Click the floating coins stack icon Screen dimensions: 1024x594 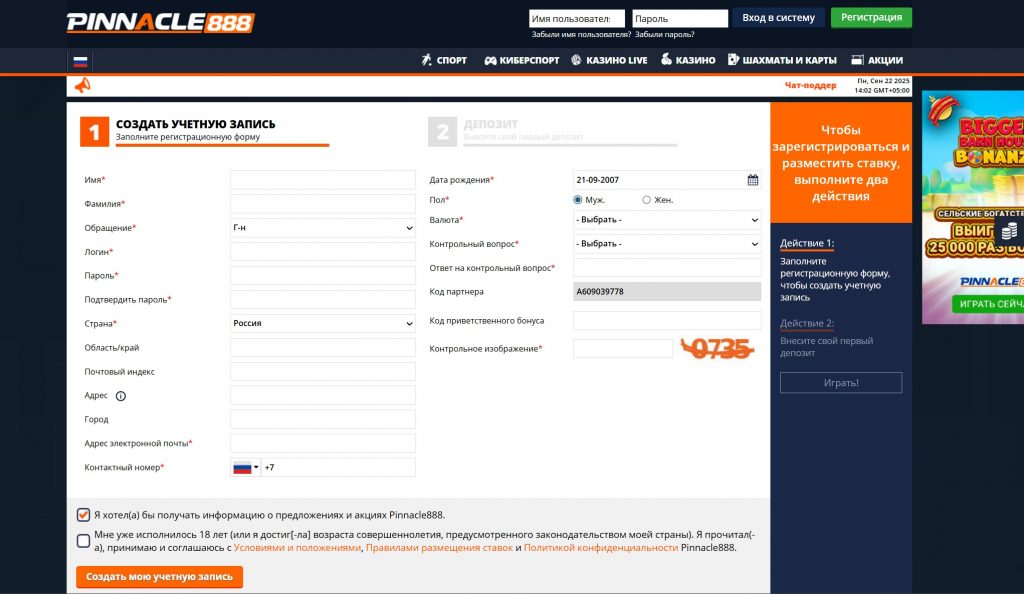[x=1009, y=231]
